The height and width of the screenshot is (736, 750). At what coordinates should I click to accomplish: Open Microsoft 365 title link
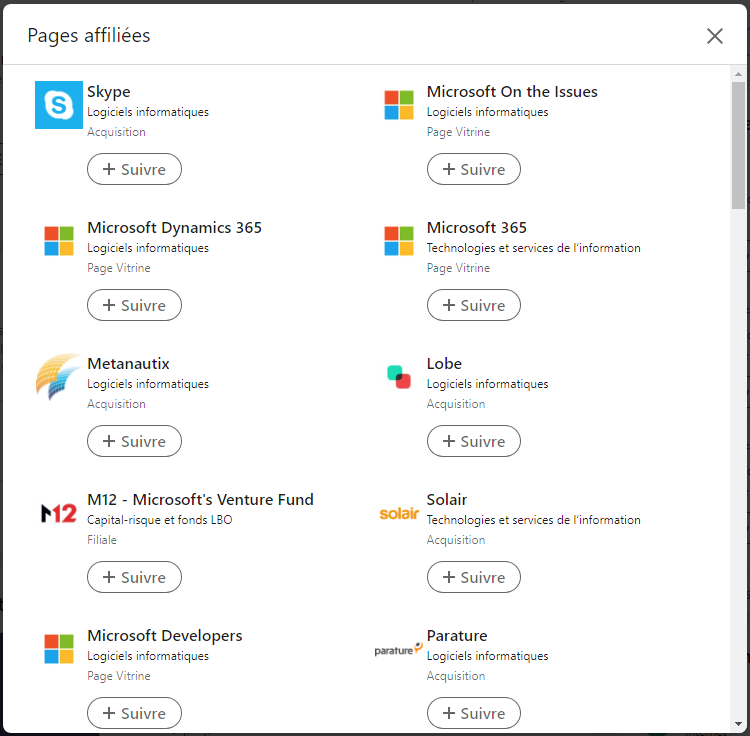[x=476, y=228]
